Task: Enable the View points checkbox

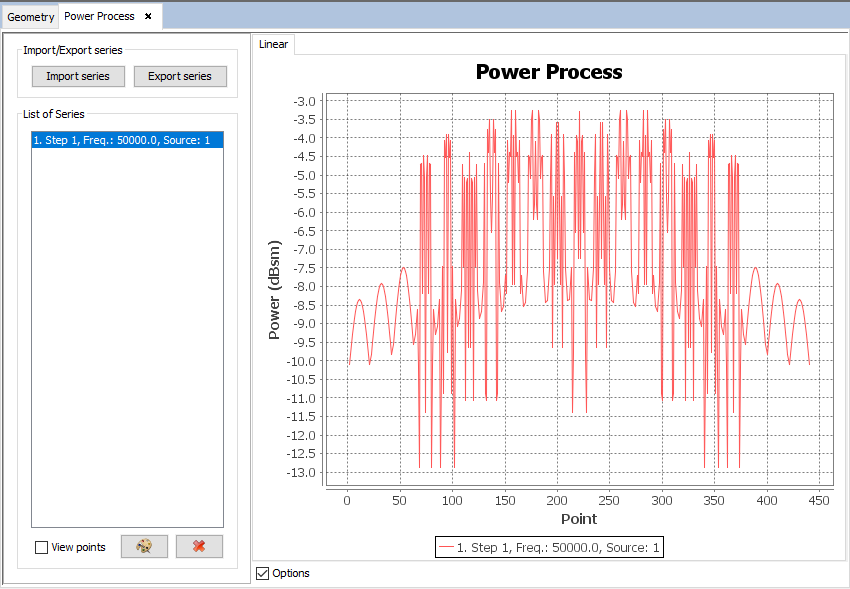Action: [x=41, y=547]
